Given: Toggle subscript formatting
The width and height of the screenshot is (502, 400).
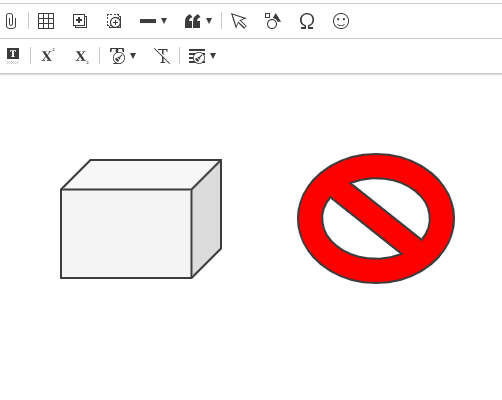Looking at the screenshot, I should (82, 56).
